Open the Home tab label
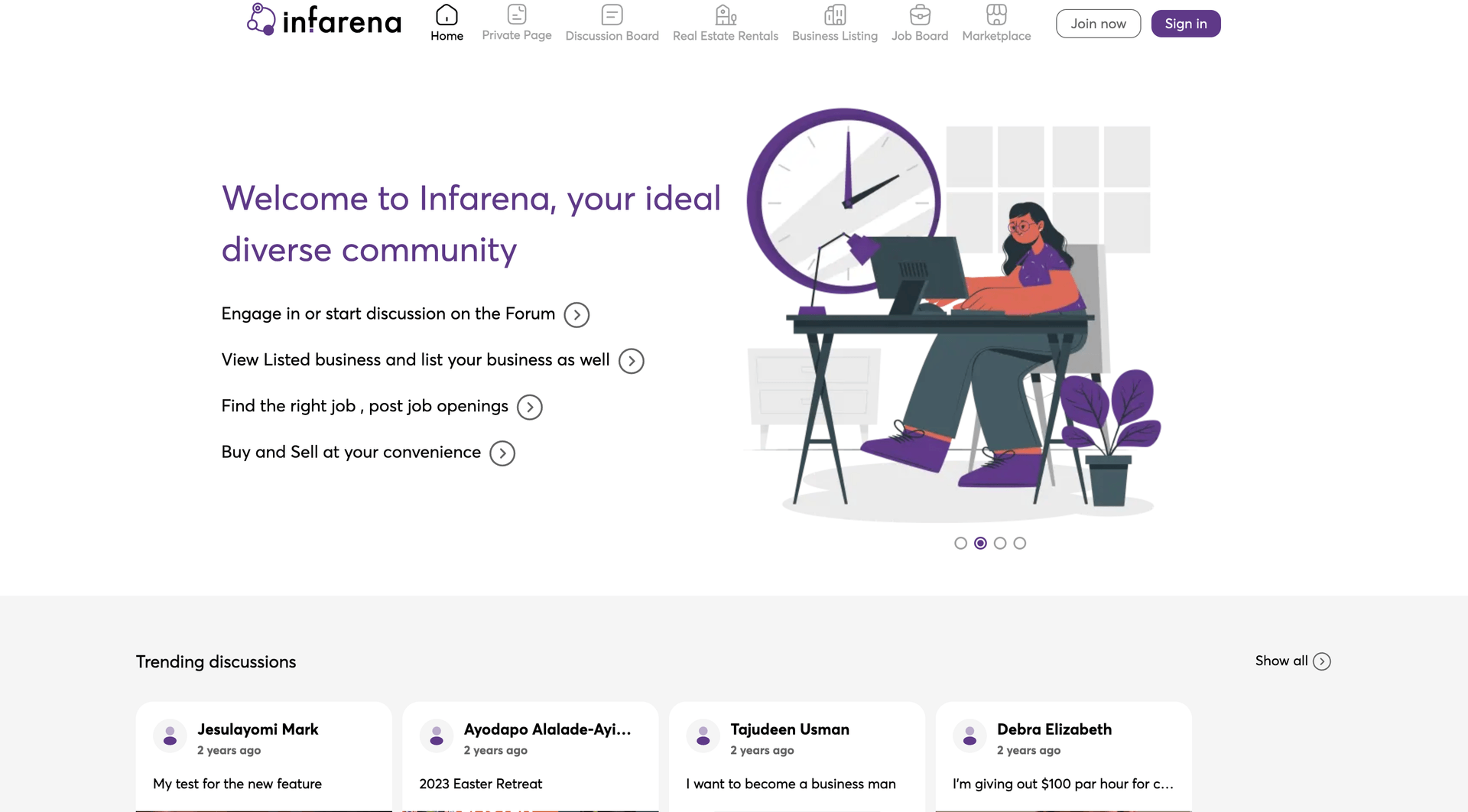 click(447, 36)
